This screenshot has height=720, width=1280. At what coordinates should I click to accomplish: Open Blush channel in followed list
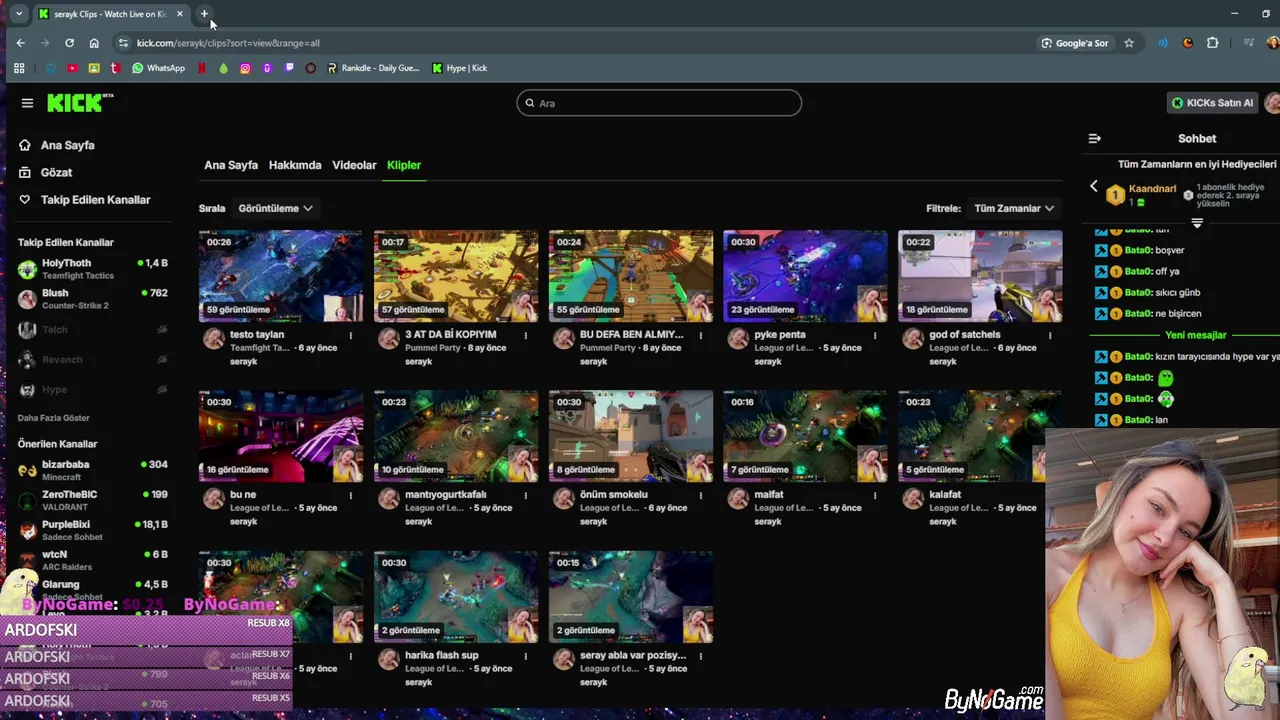coord(92,299)
